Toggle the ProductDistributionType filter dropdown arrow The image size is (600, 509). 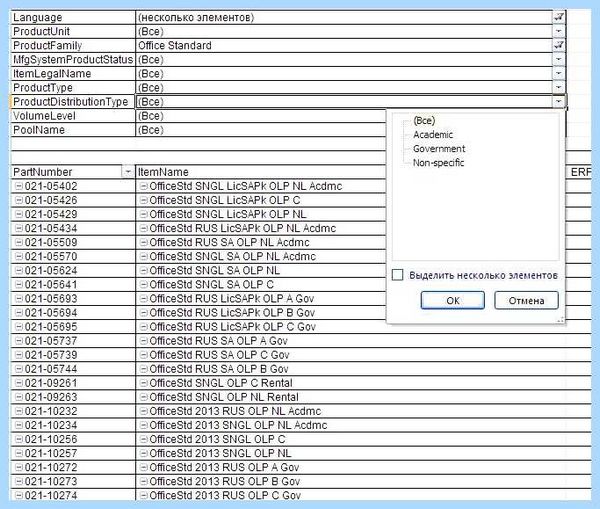pyautogui.click(x=559, y=102)
